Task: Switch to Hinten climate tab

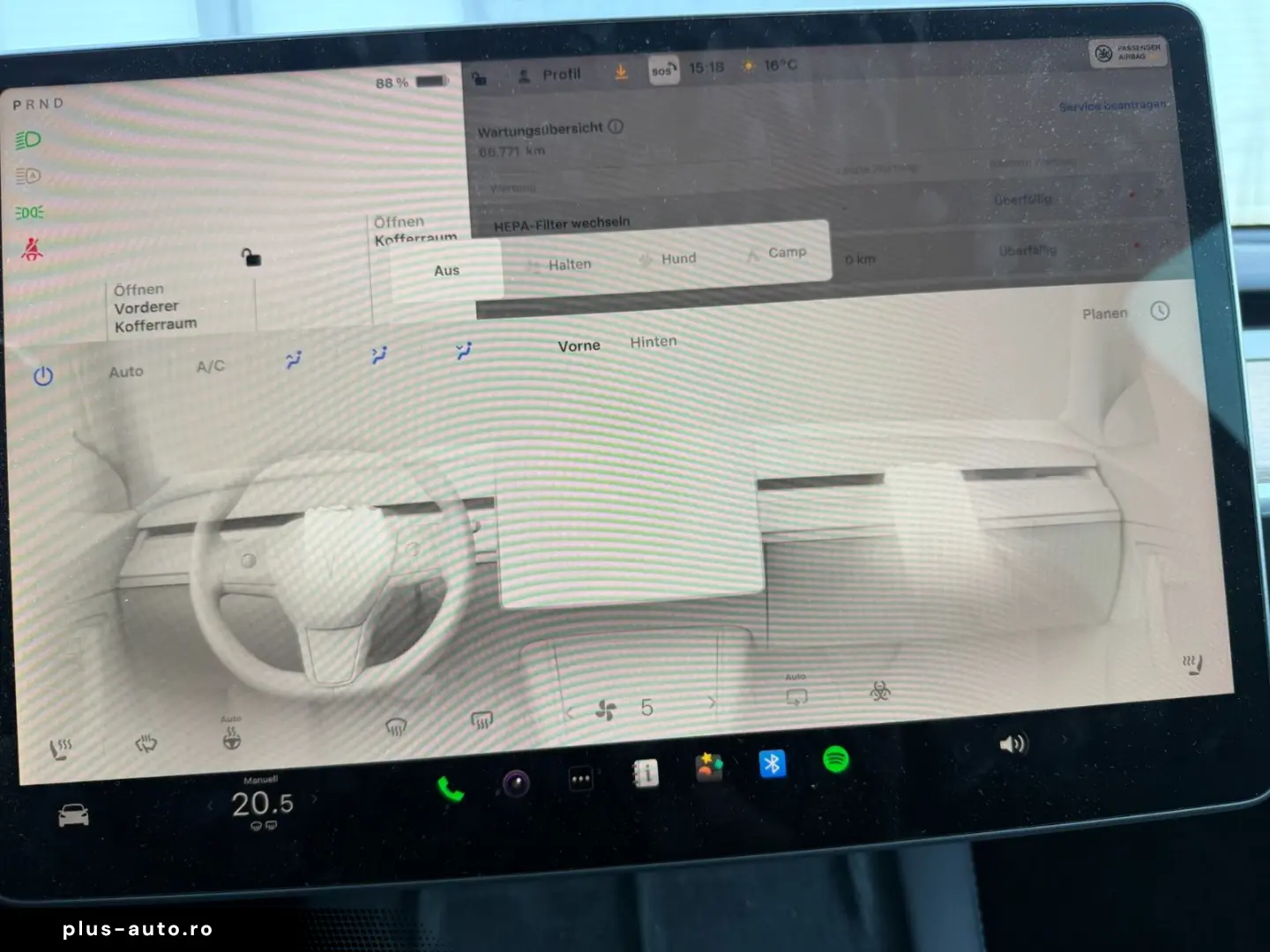Action: coord(654,342)
